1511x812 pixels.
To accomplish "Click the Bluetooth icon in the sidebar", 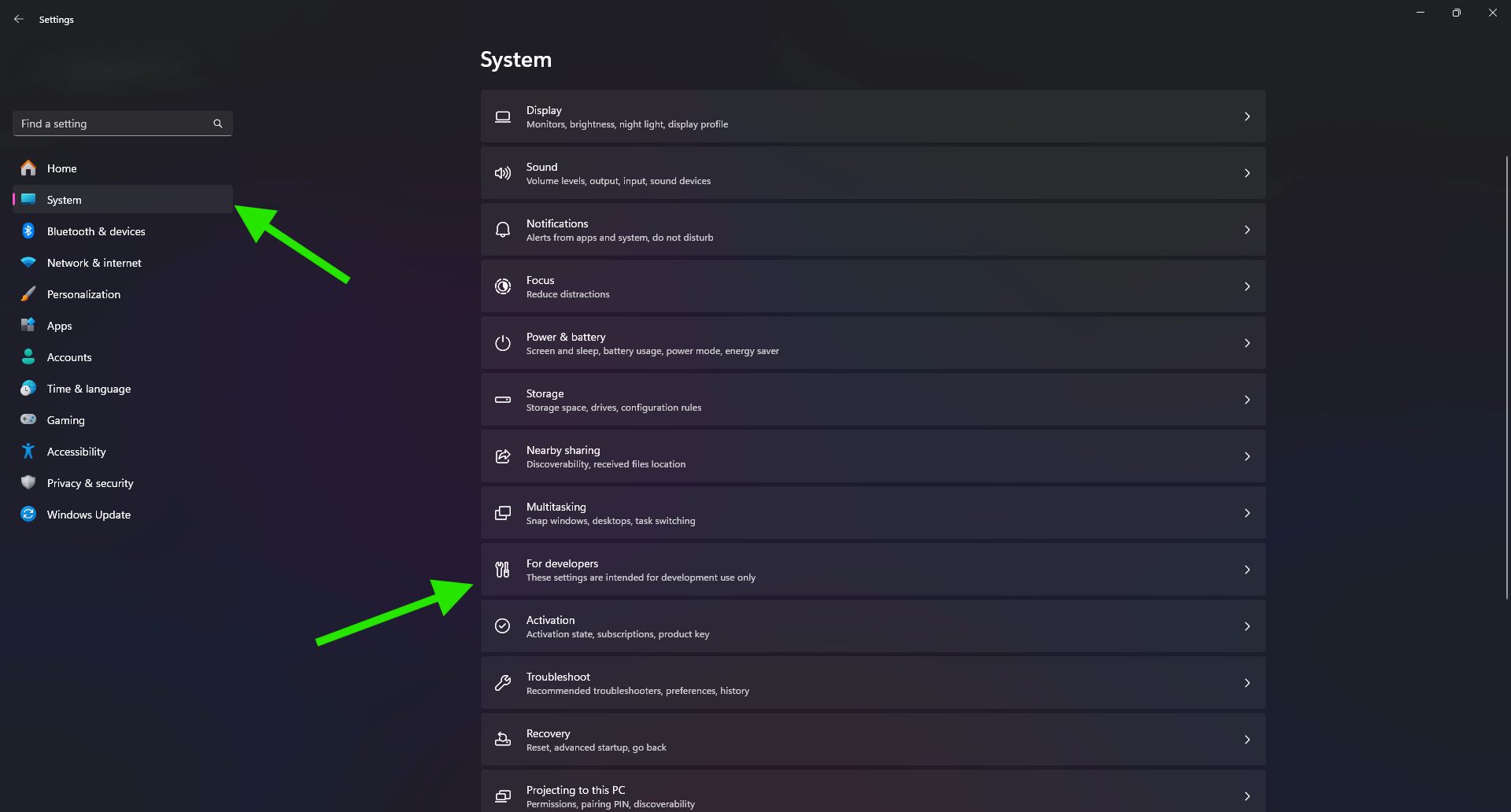I will pos(28,231).
